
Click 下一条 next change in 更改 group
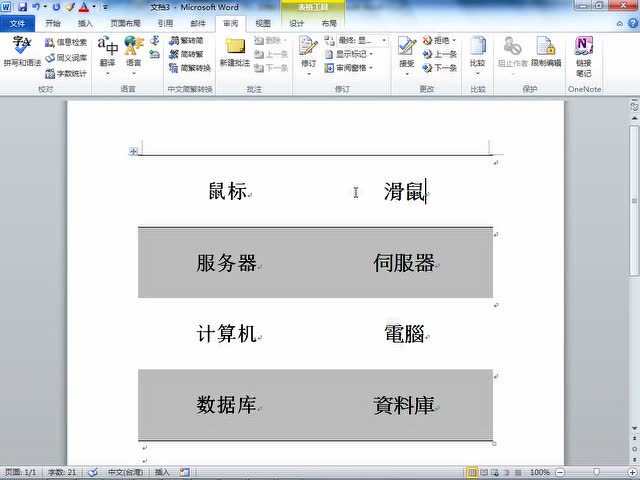tap(440, 68)
